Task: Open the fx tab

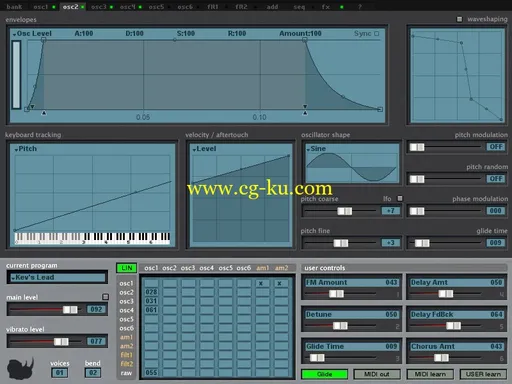Action: pyautogui.click(x=326, y=7)
